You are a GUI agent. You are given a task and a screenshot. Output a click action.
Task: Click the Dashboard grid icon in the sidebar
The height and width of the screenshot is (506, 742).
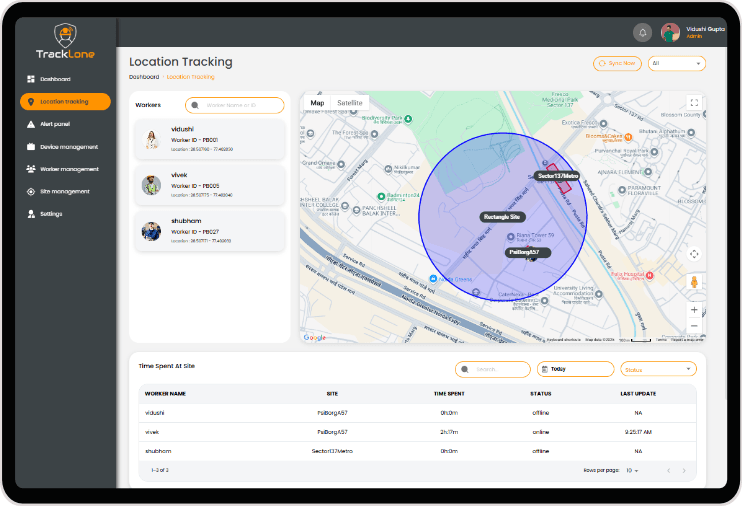[x=31, y=79]
